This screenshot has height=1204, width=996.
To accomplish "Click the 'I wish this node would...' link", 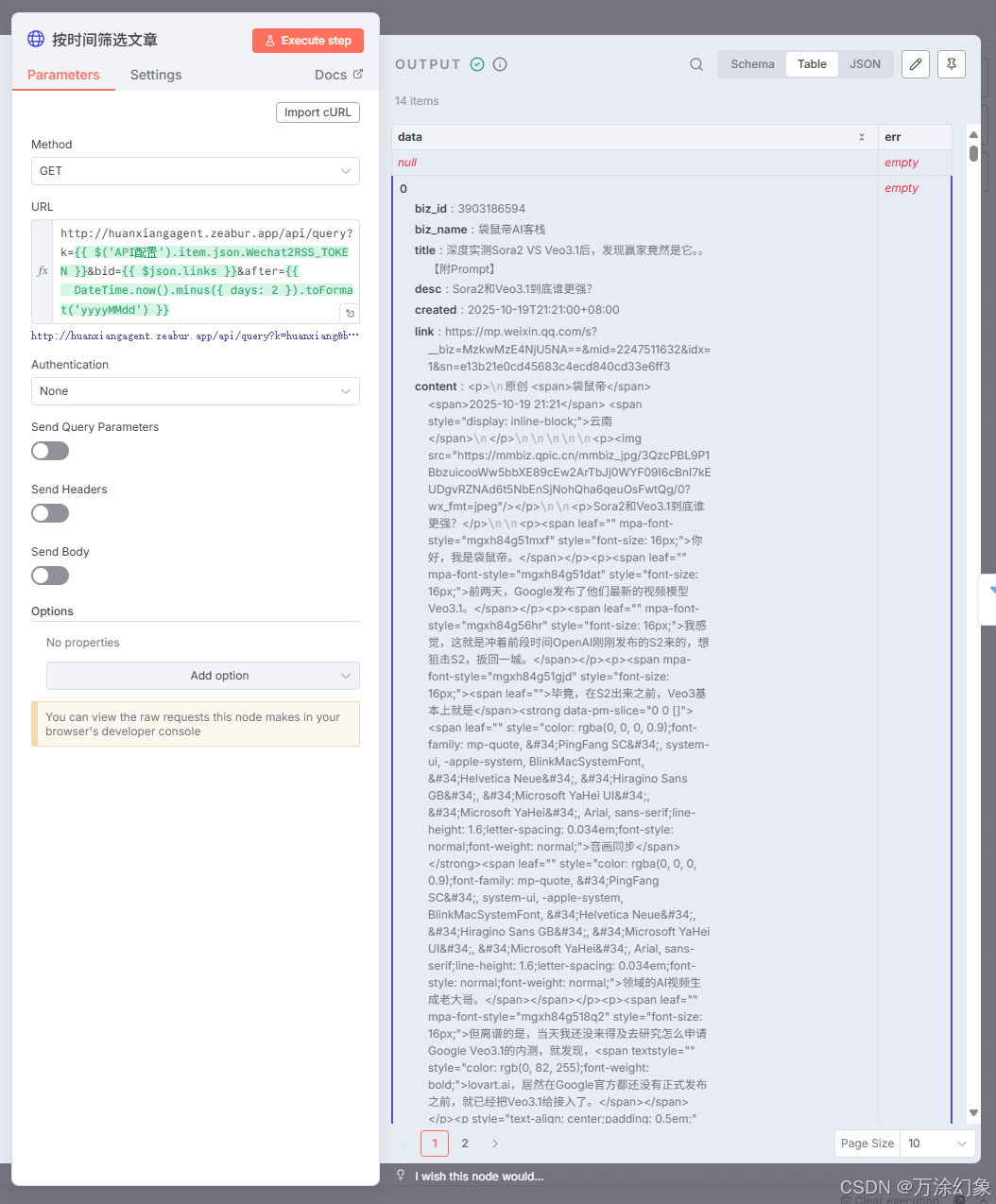I will point(479,1177).
